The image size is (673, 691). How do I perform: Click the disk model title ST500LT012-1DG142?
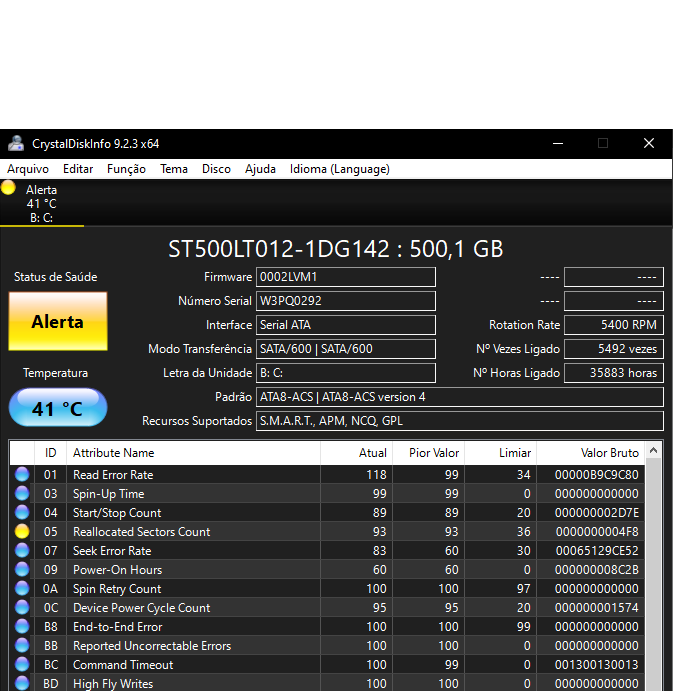279,249
